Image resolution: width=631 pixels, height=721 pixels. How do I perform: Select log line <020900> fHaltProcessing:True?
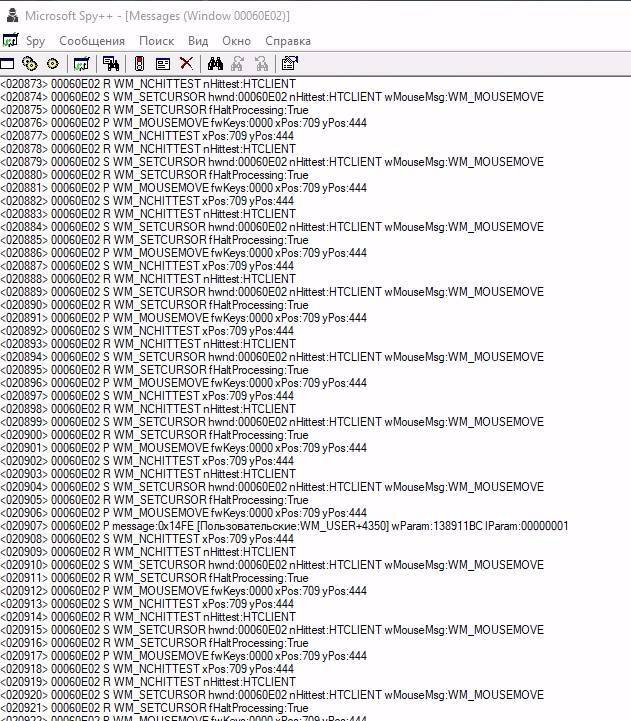[155, 435]
